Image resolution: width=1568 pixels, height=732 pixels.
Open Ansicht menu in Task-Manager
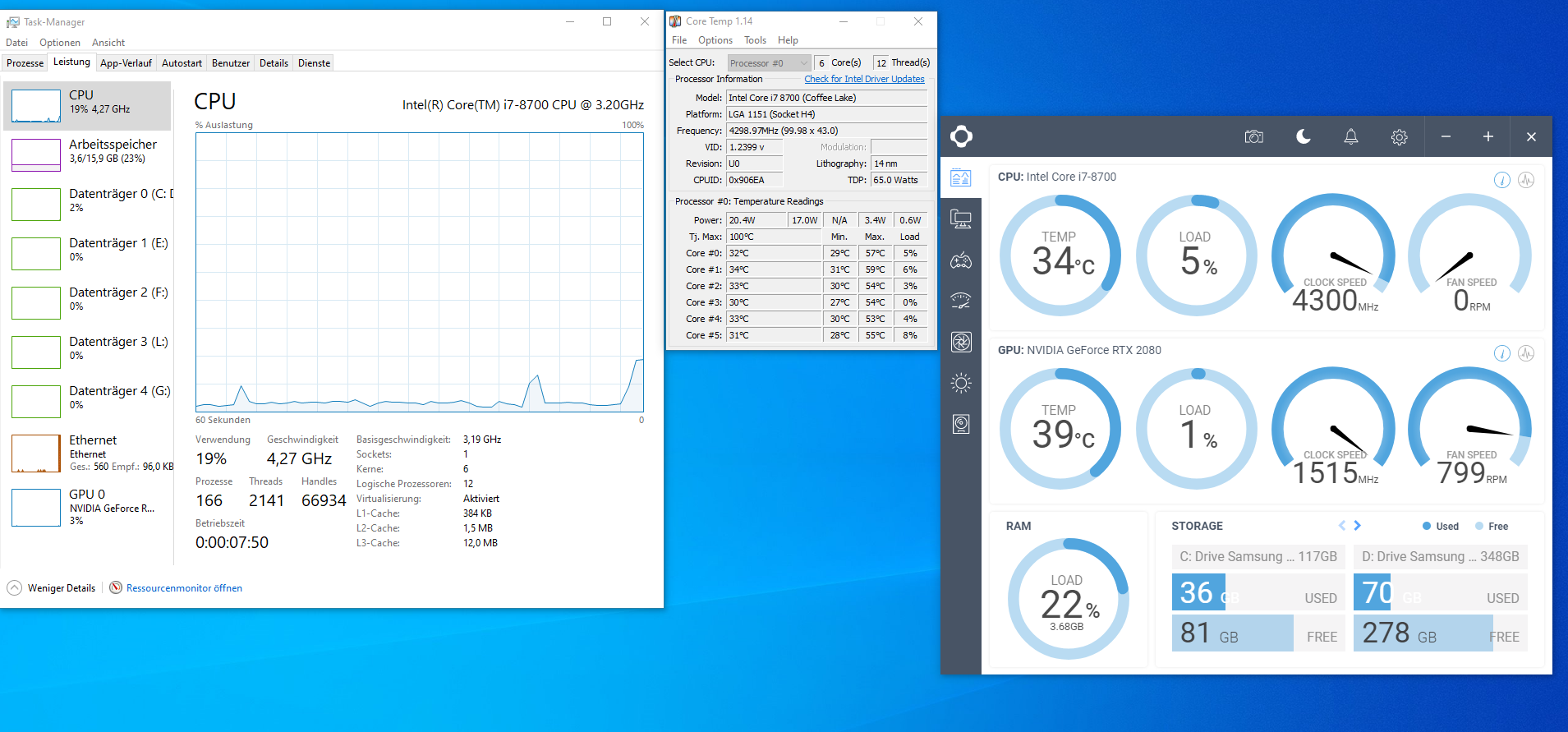pos(108,43)
